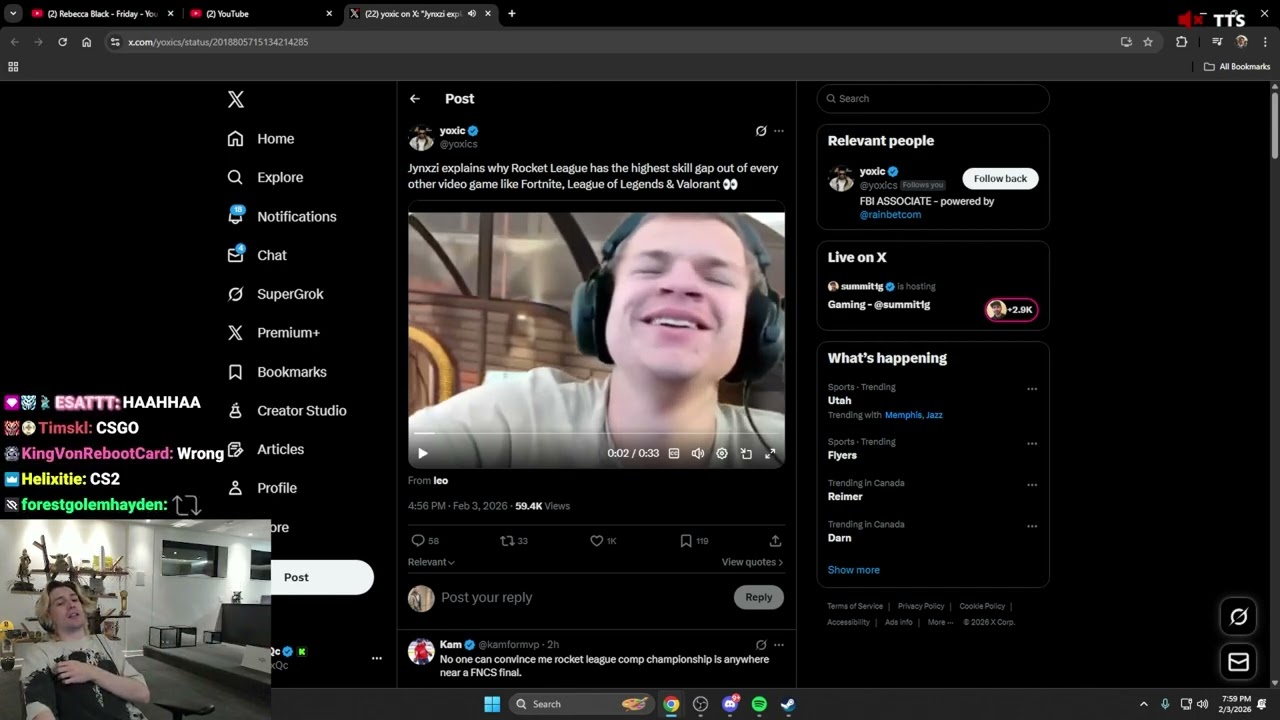Image resolution: width=1280 pixels, height=720 pixels.
Task: Click the X search box
Action: point(933,99)
